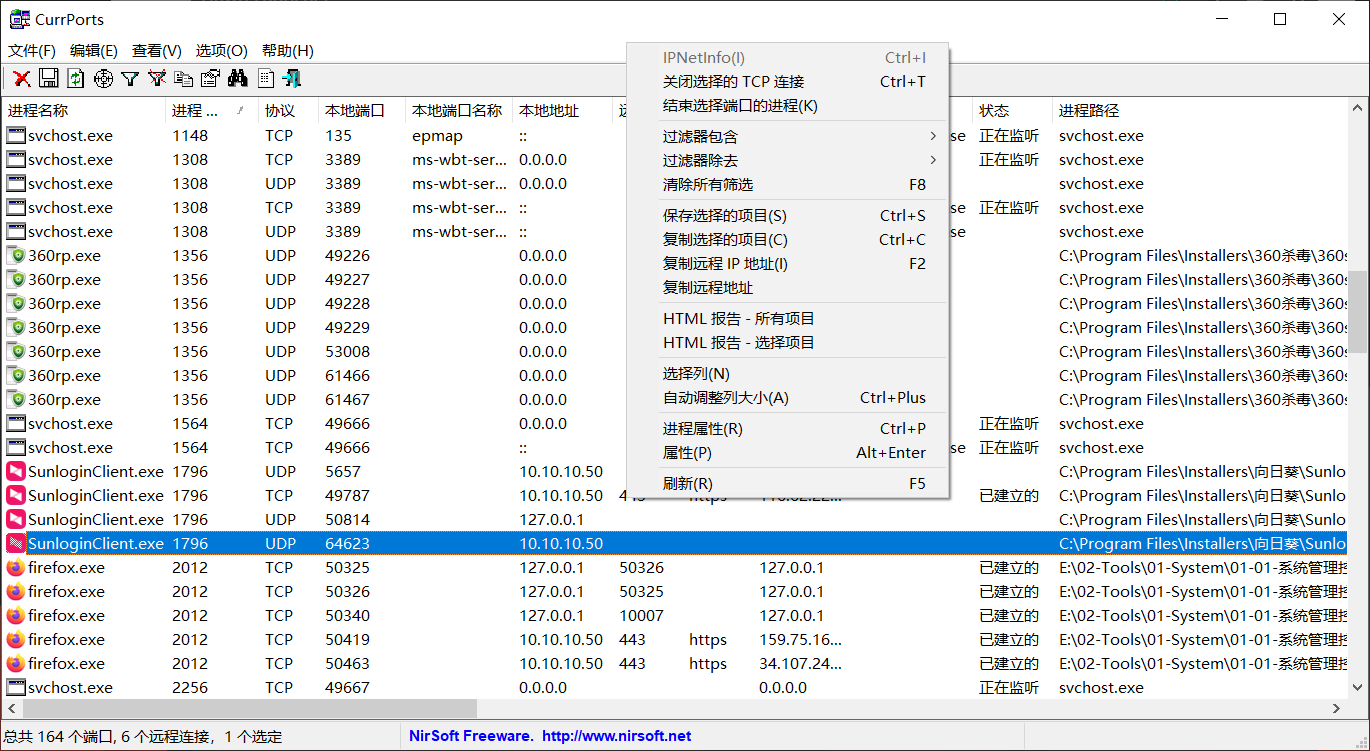1370x751 pixels.
Task: Click the copy selected items toolbar icon
Action: (x=184, y=78)
